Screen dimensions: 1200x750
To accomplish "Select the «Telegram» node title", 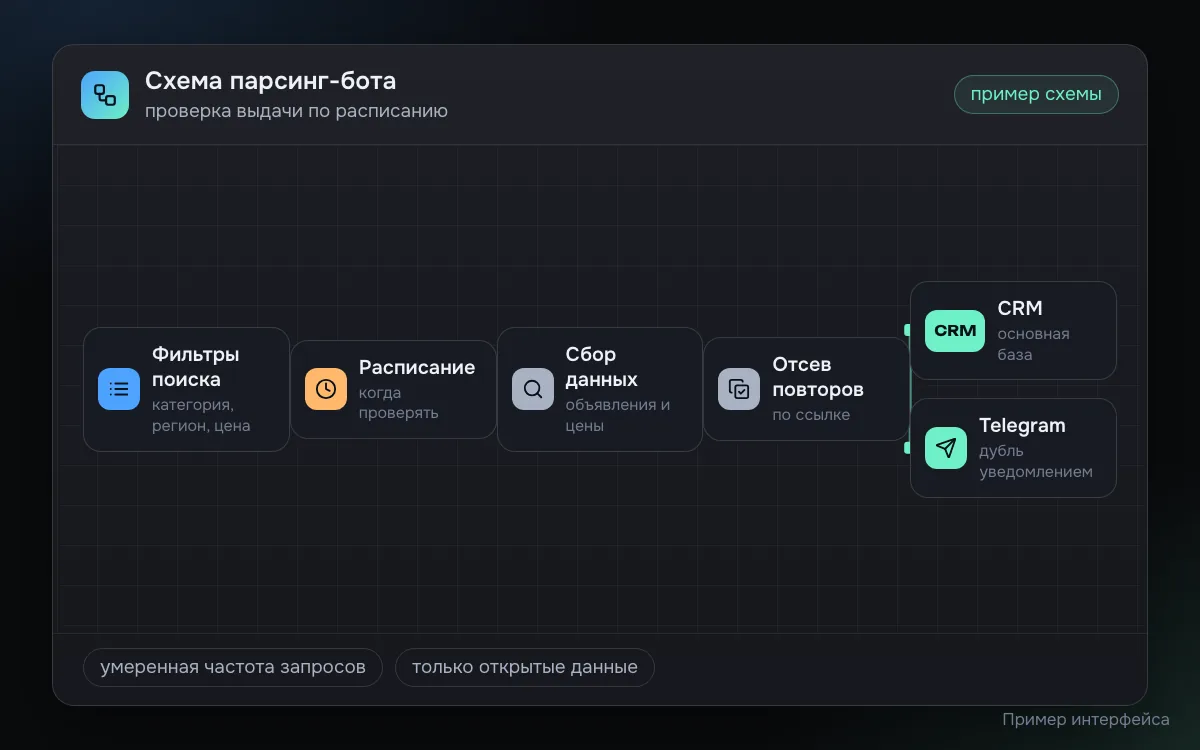I will (1022, 425).
